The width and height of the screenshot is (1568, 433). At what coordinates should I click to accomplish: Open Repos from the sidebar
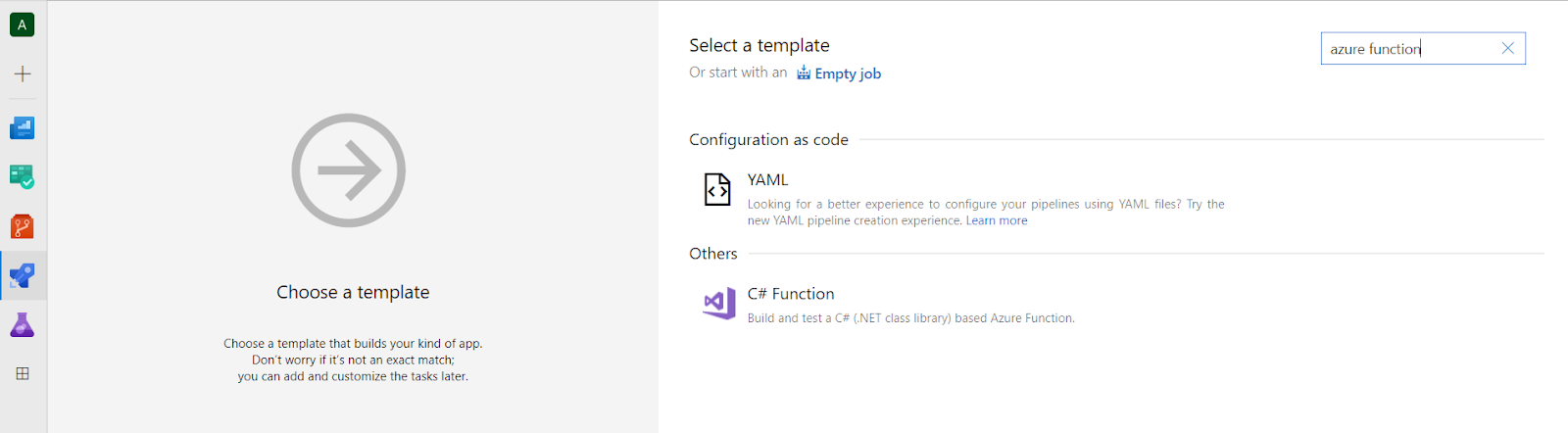[x=22, y=226]
